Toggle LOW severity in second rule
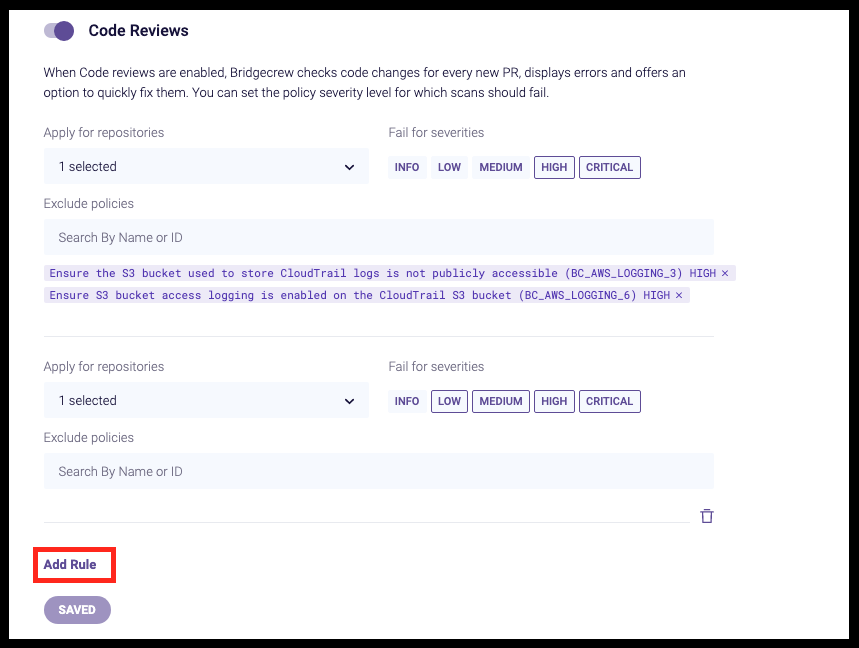The image size is (859, 648). click(449, 401)
